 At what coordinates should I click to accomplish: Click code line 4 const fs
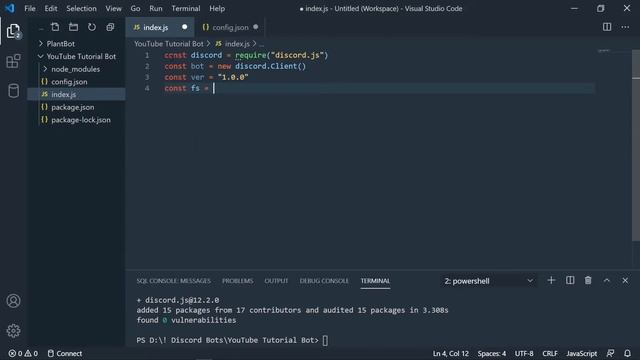187,88
